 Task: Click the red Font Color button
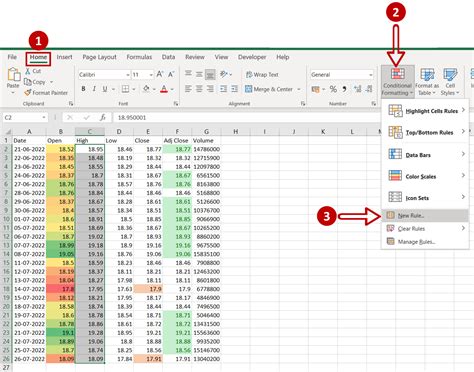point(164,89)
